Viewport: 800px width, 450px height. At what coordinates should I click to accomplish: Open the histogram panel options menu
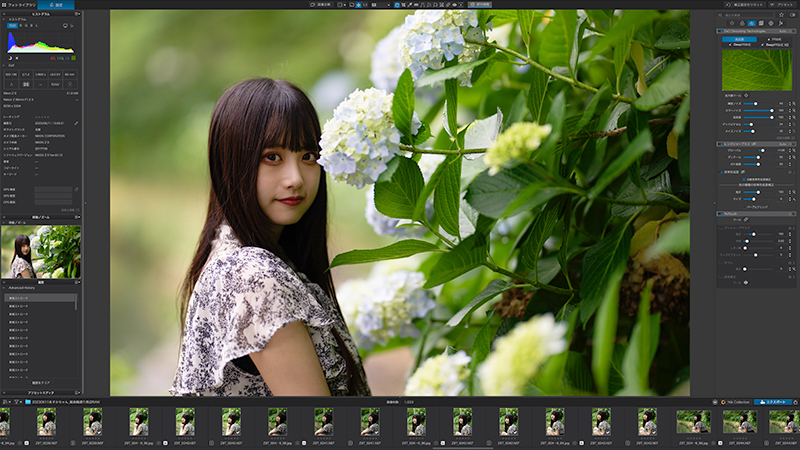coord(77,14)
